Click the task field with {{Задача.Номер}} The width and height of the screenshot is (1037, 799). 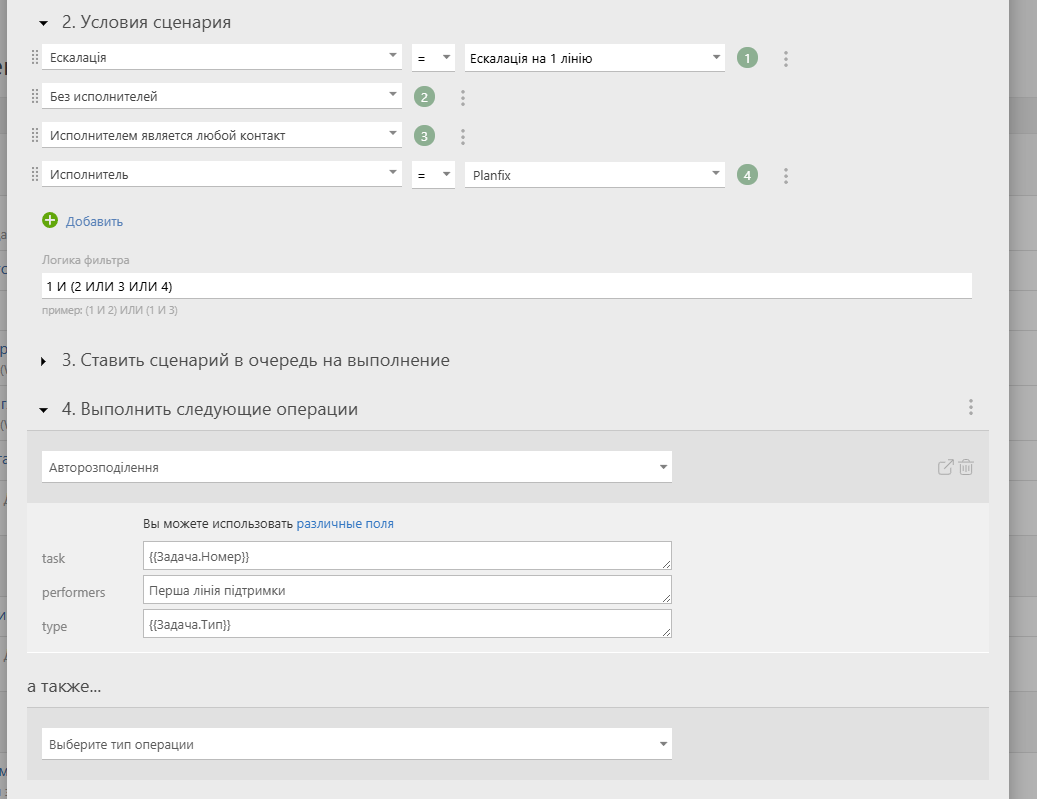(407, 556)
